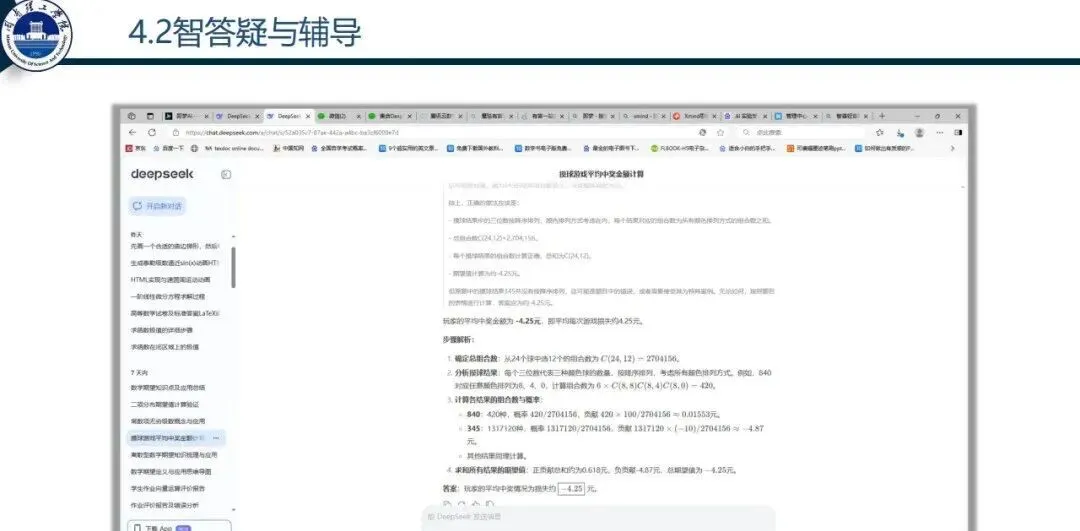
Task: Open the deepseek logo
Action: (162, 174)
